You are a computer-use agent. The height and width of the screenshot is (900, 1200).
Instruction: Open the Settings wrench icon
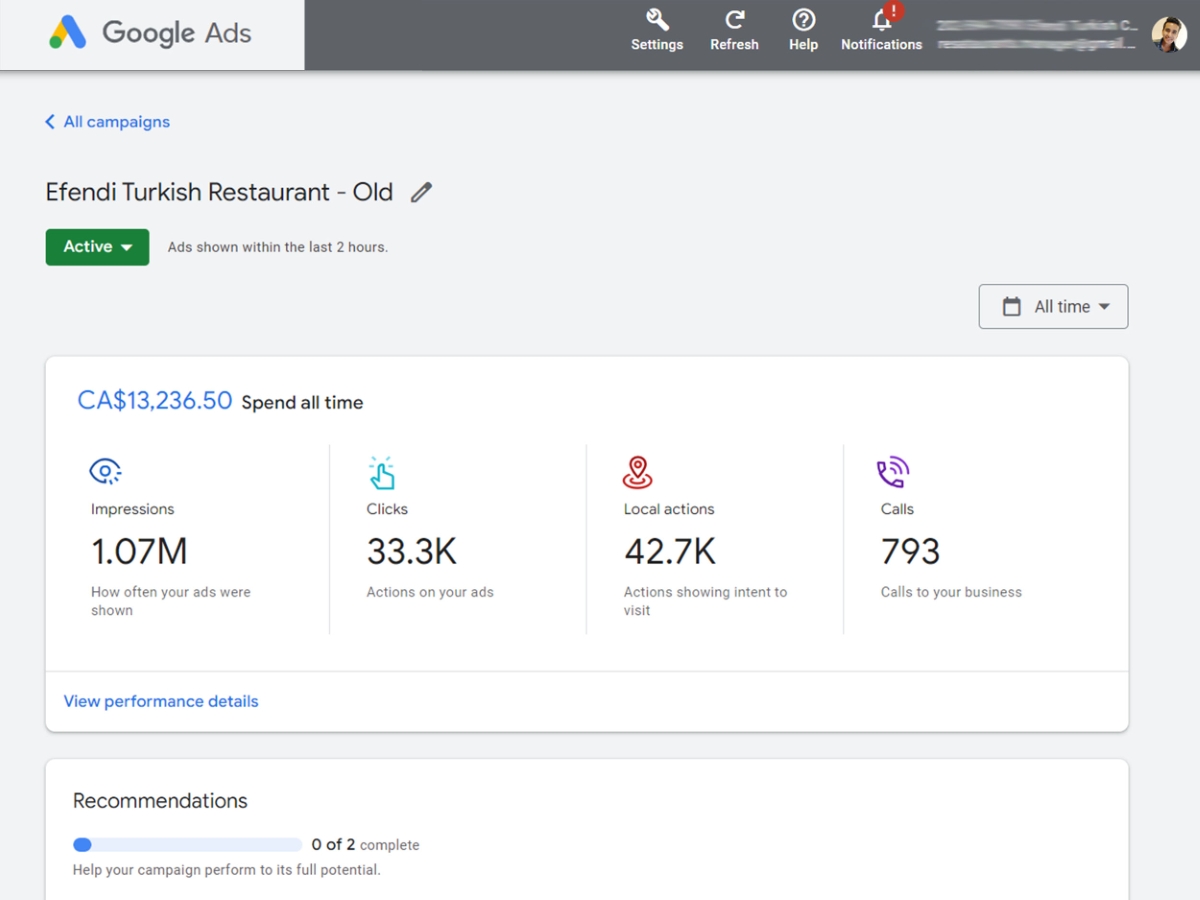[x=656, y=22]
